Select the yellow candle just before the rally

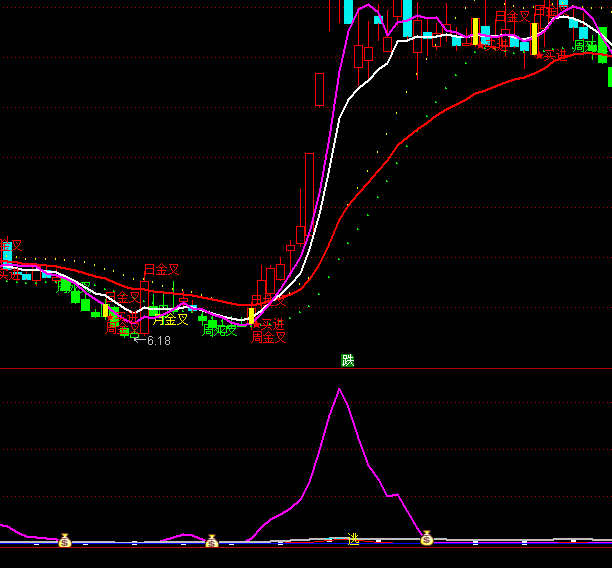pos(251,316)
